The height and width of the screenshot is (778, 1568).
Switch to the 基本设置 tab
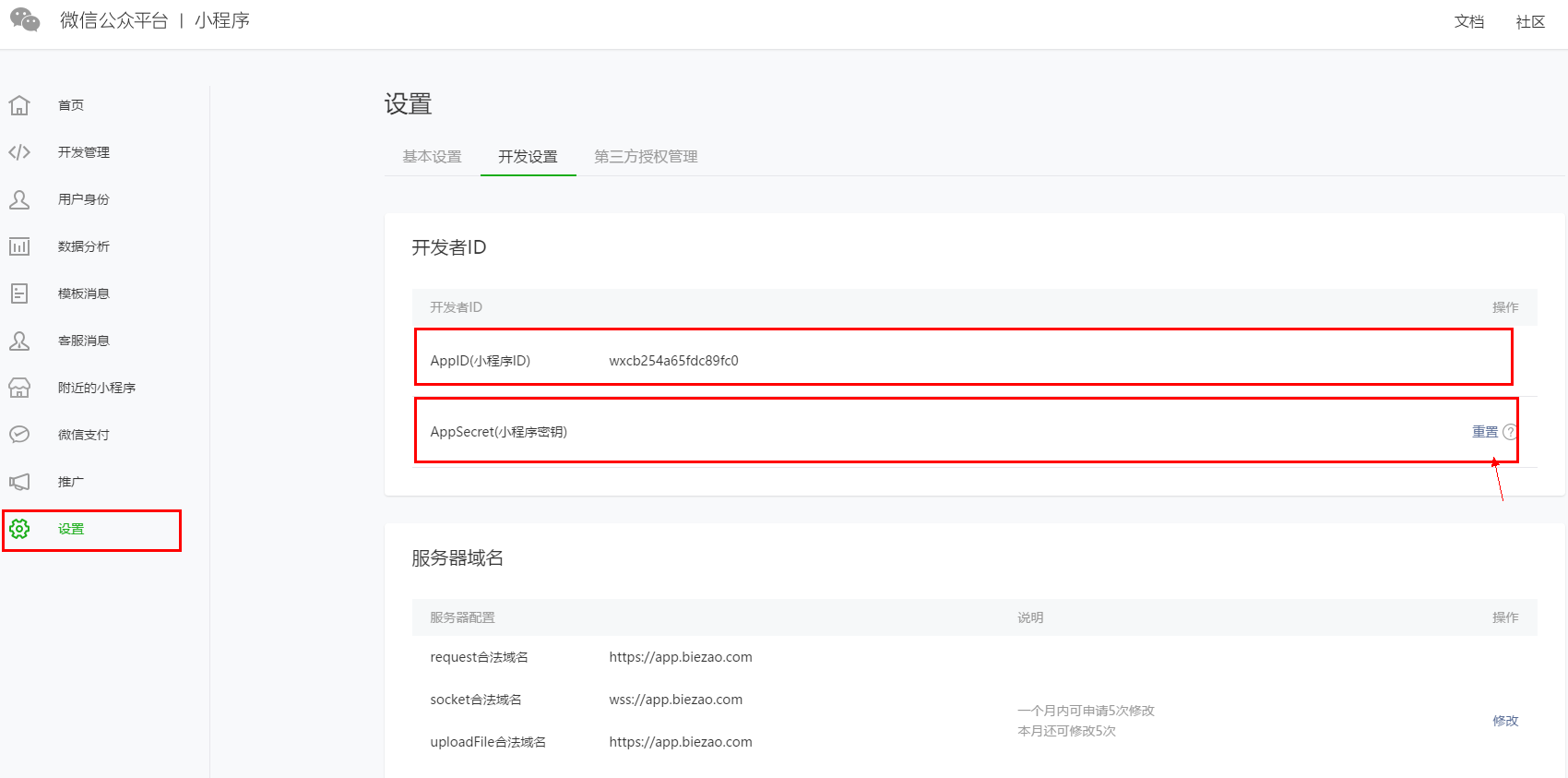432,157
